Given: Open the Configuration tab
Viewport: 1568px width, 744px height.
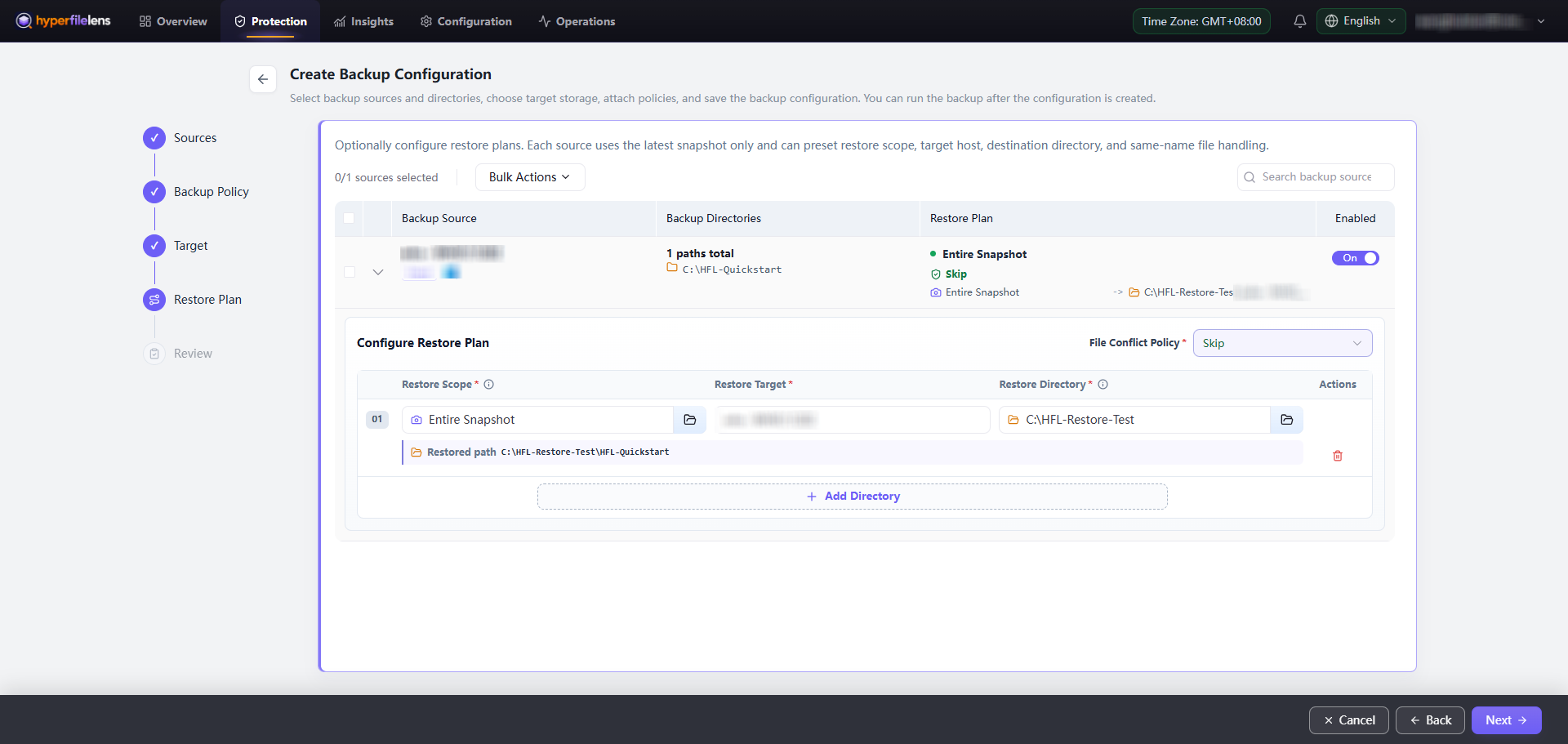Looking at the screenshot, I should pos(466,21).
